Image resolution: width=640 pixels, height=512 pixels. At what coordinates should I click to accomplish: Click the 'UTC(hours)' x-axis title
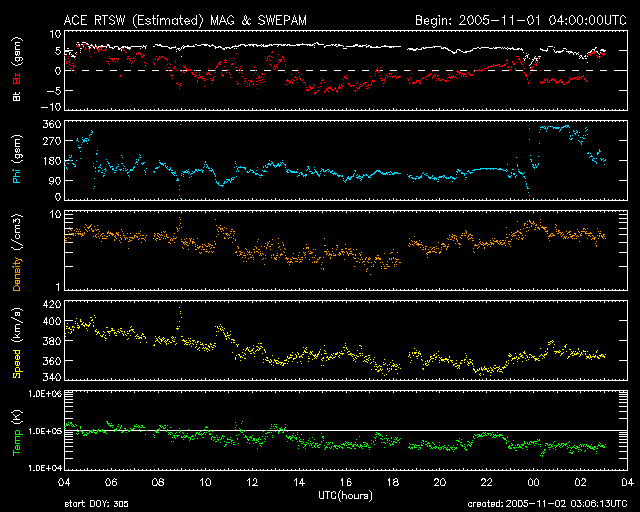tap(345, 496)
